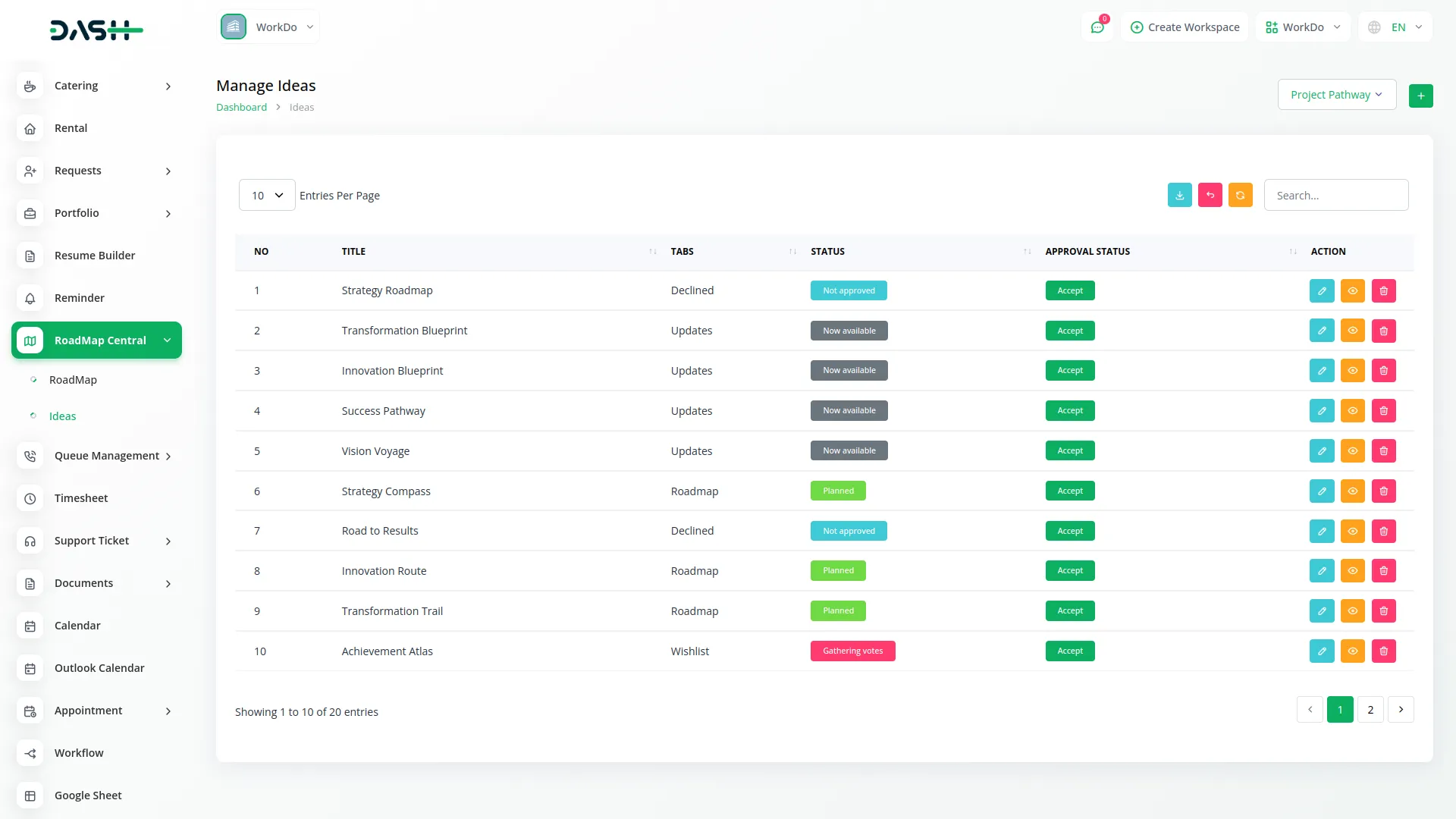Open the messages chat icon in header

coord(1097,27)
